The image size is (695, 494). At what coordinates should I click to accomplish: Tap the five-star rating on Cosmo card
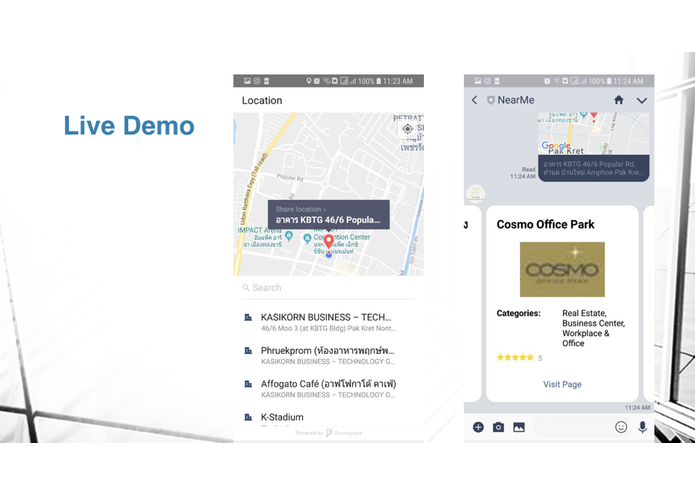(515, 358)
